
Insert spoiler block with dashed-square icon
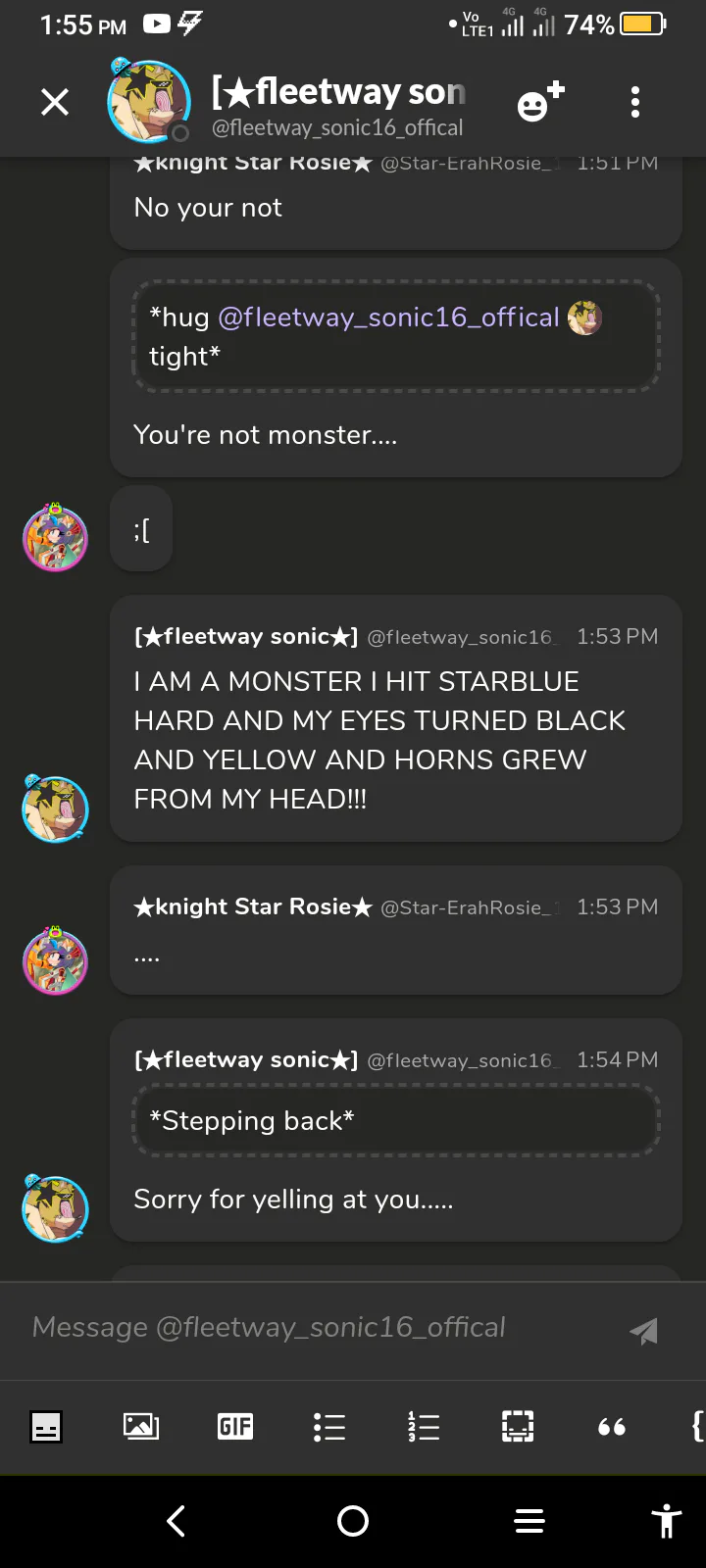click(x=518, y=1427)
